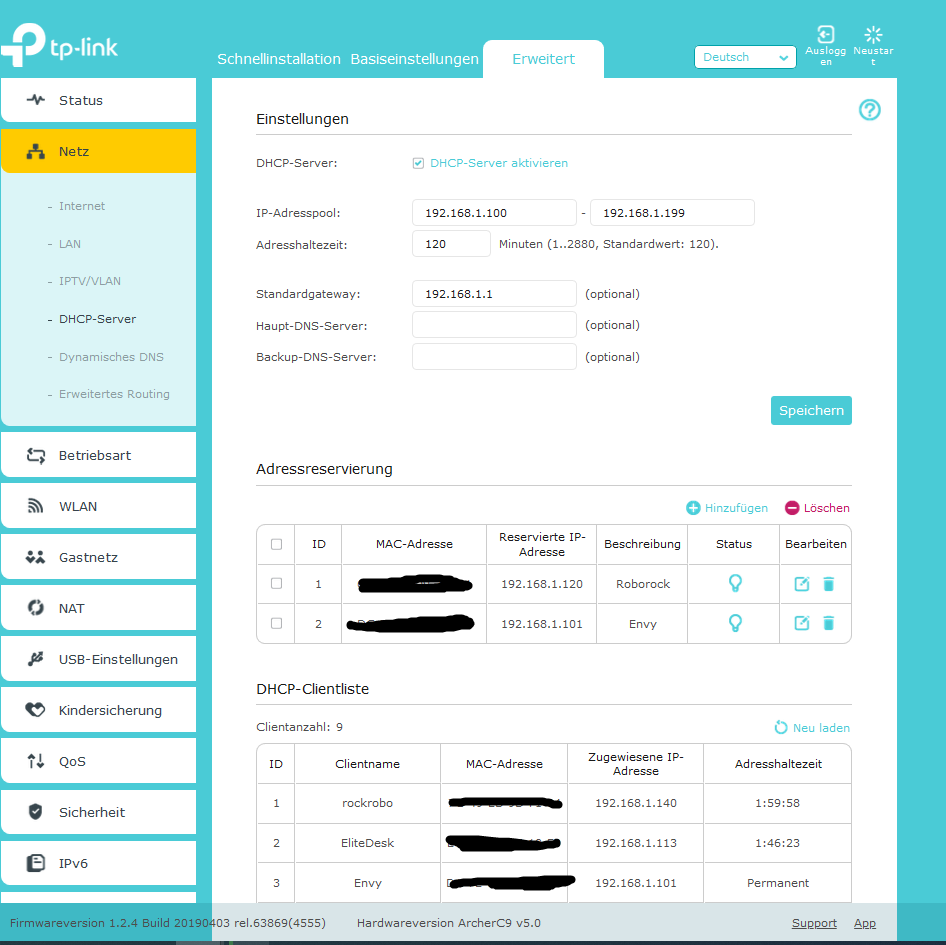Open the DHCP-Server submenu item
Screen dimensions: 946x945
[x=97, y=319]
